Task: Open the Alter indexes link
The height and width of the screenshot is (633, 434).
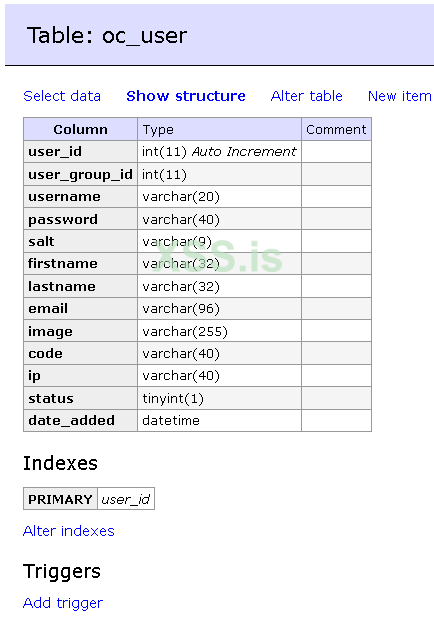Action: point(69,531)
